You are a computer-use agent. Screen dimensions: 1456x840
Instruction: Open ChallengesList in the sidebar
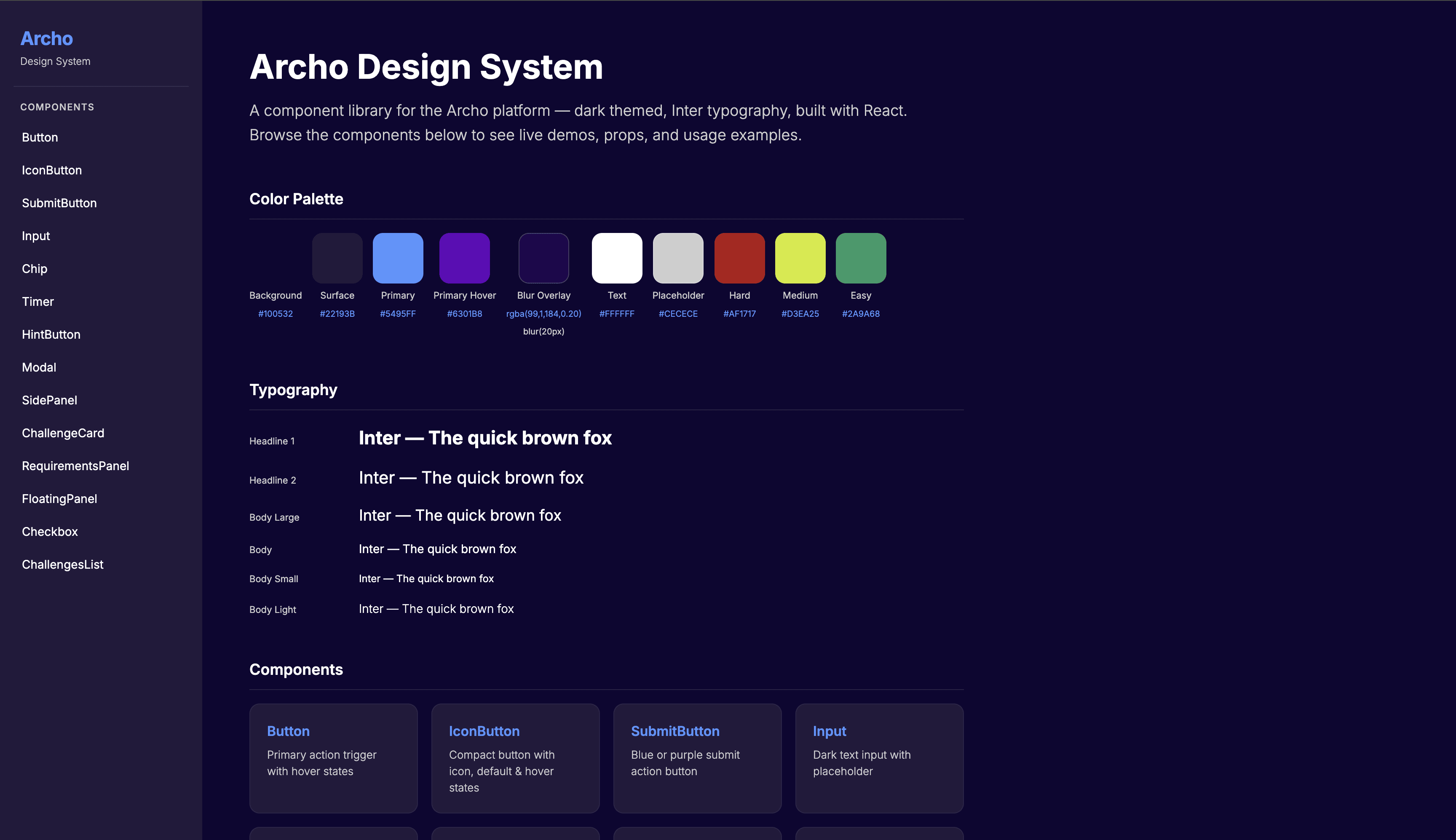(63, 565)
